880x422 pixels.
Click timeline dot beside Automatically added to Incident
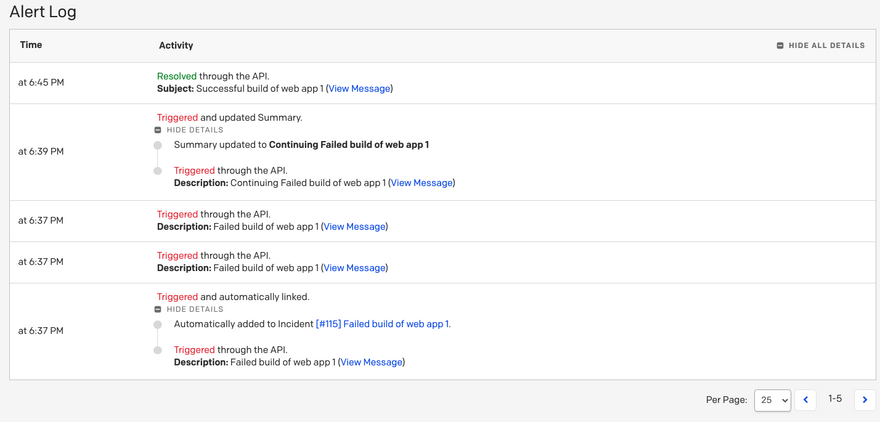coord(158,324)
